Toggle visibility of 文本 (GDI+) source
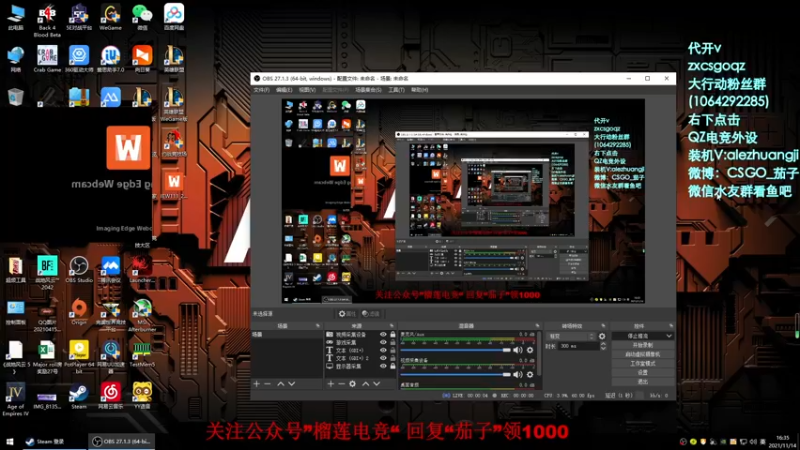 (x=383, y=351)
